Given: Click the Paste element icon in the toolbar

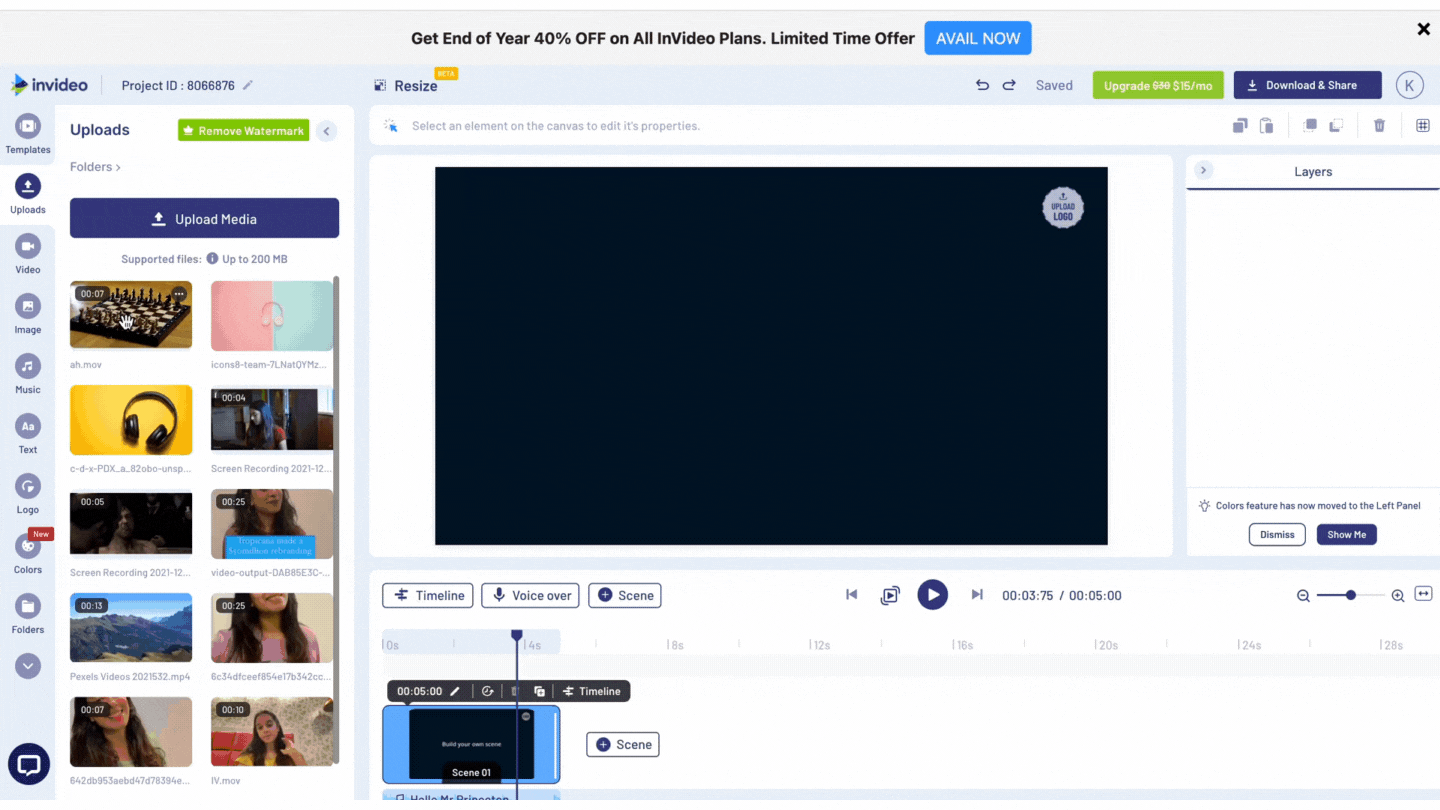Looking at the screenshot, I should pyautogui.click(x=1266, y=126).
